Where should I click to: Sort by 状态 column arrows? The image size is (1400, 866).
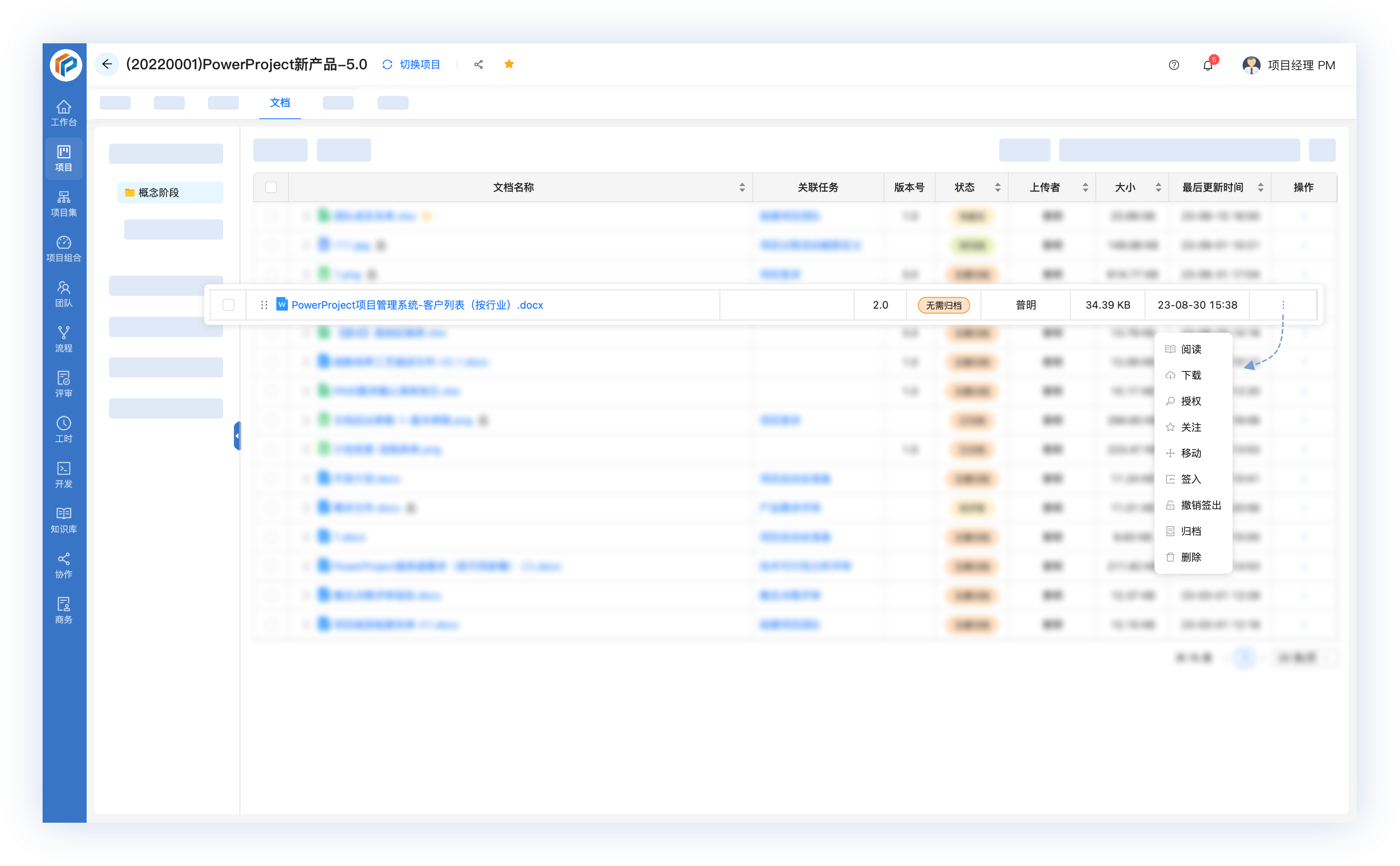point(998,188)
